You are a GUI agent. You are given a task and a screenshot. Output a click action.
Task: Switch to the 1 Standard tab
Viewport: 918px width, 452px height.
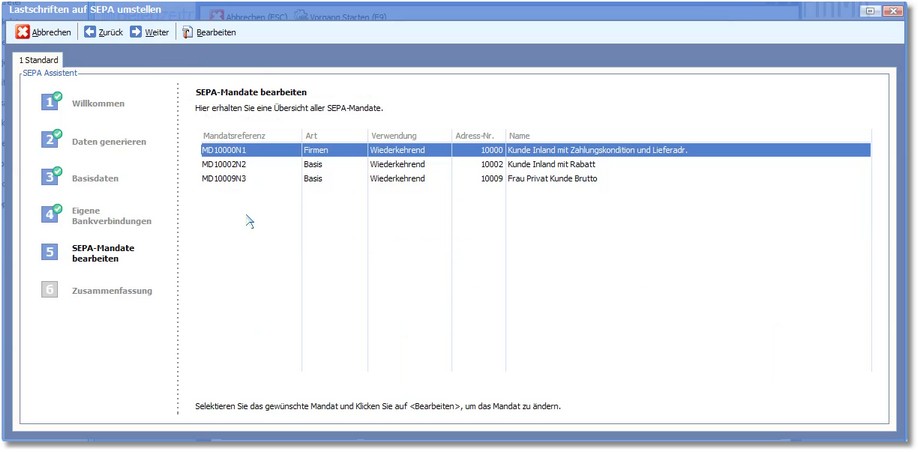click(x=39, y=61)
